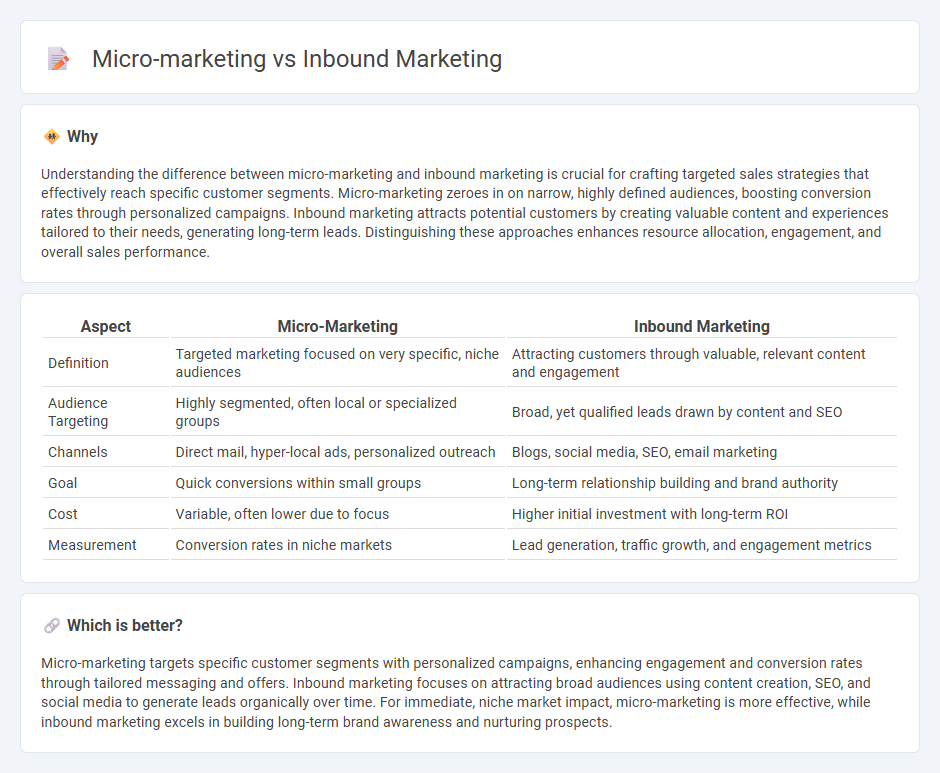
Task: Click the chain link icon beside Which is better?
Action: (52, 625)
